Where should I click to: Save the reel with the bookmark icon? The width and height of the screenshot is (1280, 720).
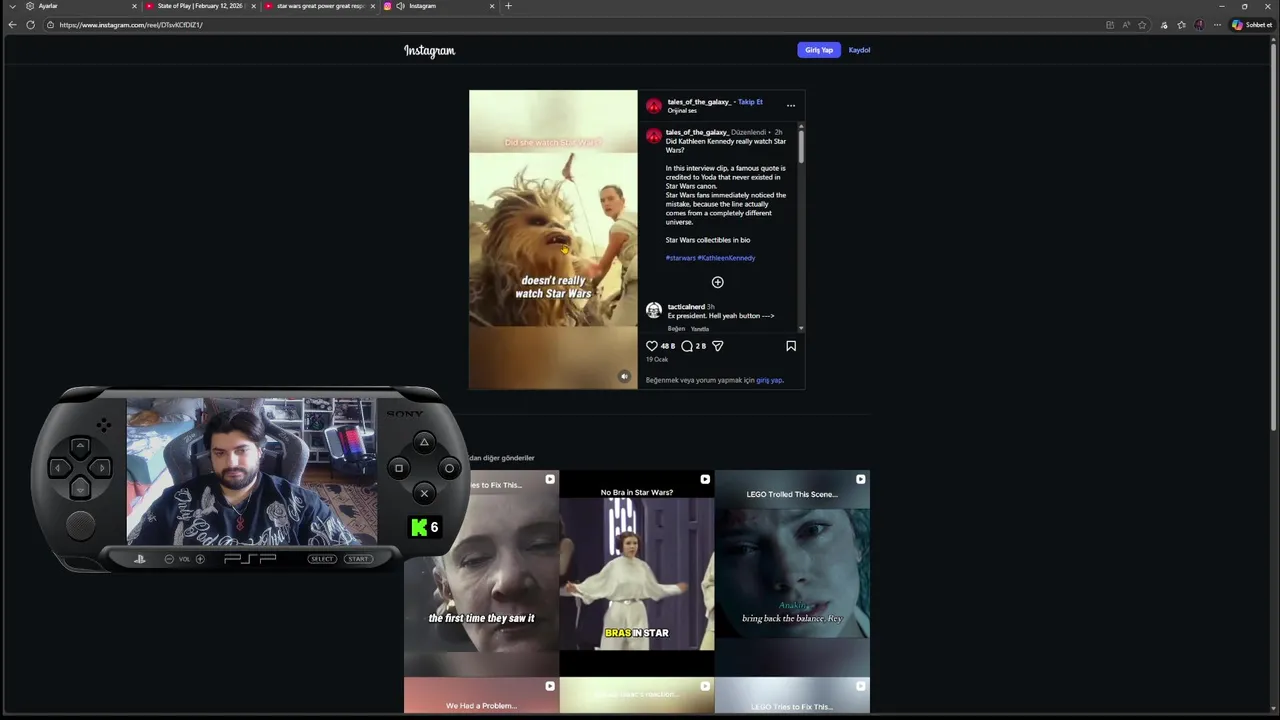791,346
